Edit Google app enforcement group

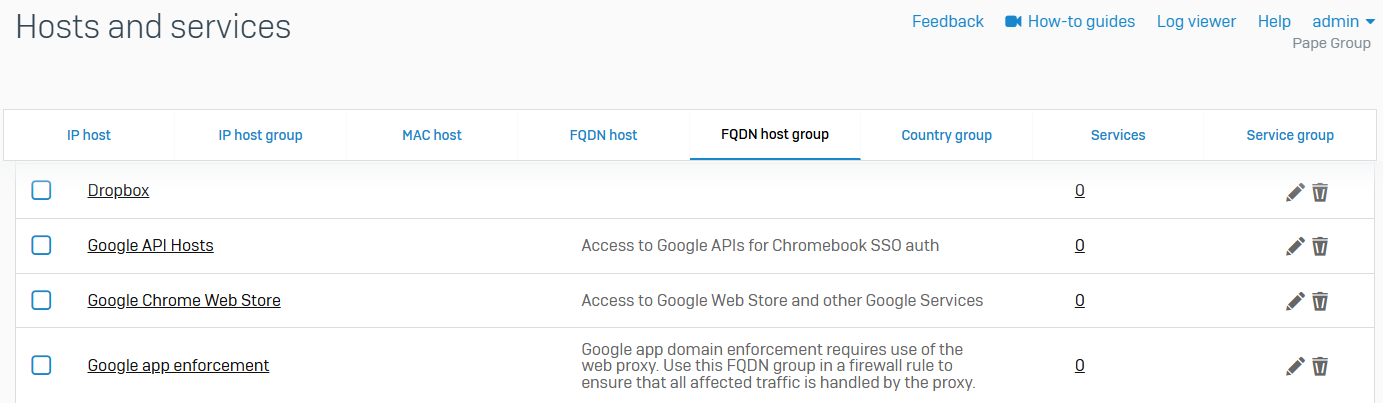[x=1295, y=366]
